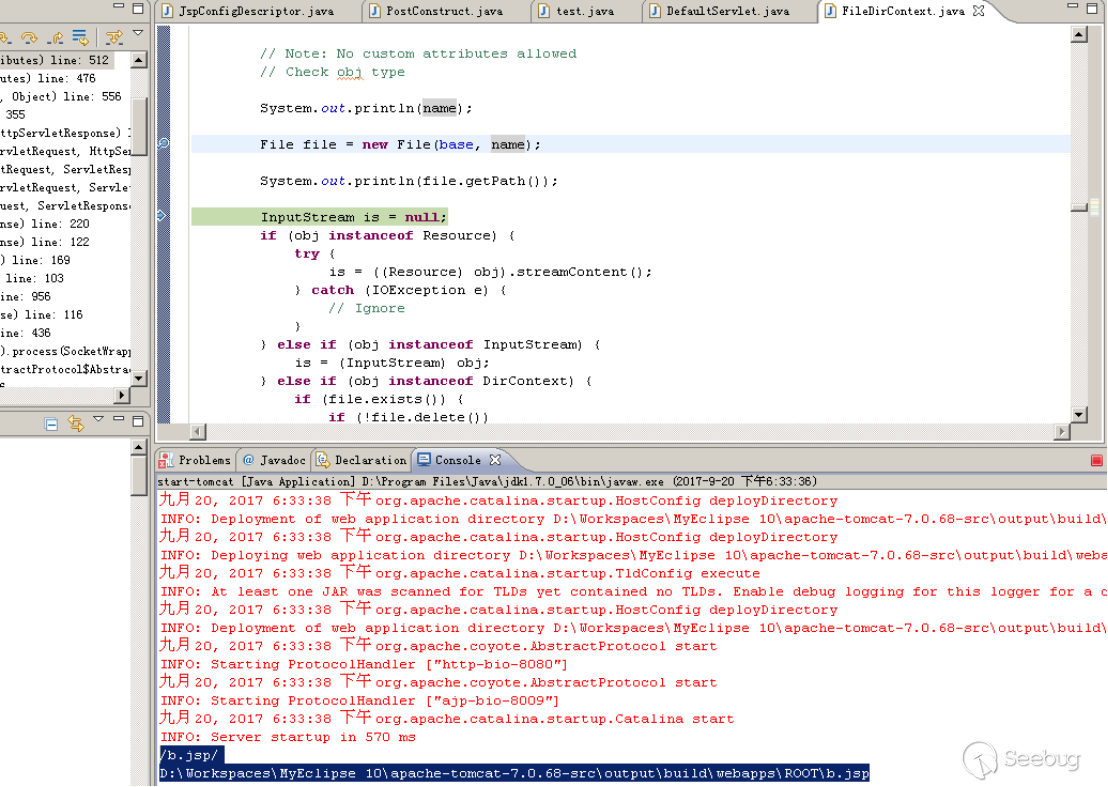Click the red Terminate console button
This screenshot has width=1108, height=787.
tap(1097, 461)
